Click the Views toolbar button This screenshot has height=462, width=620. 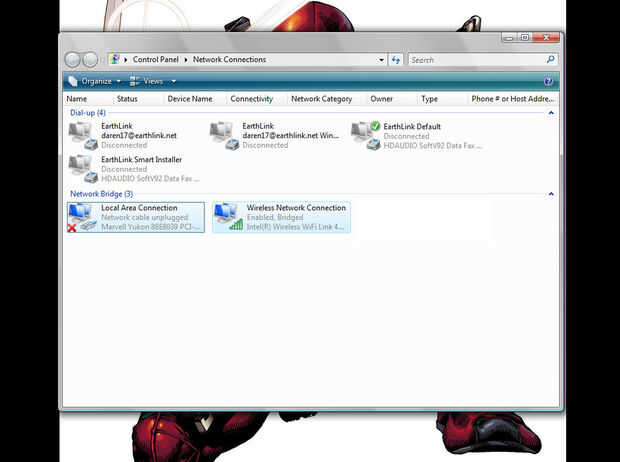147,81
